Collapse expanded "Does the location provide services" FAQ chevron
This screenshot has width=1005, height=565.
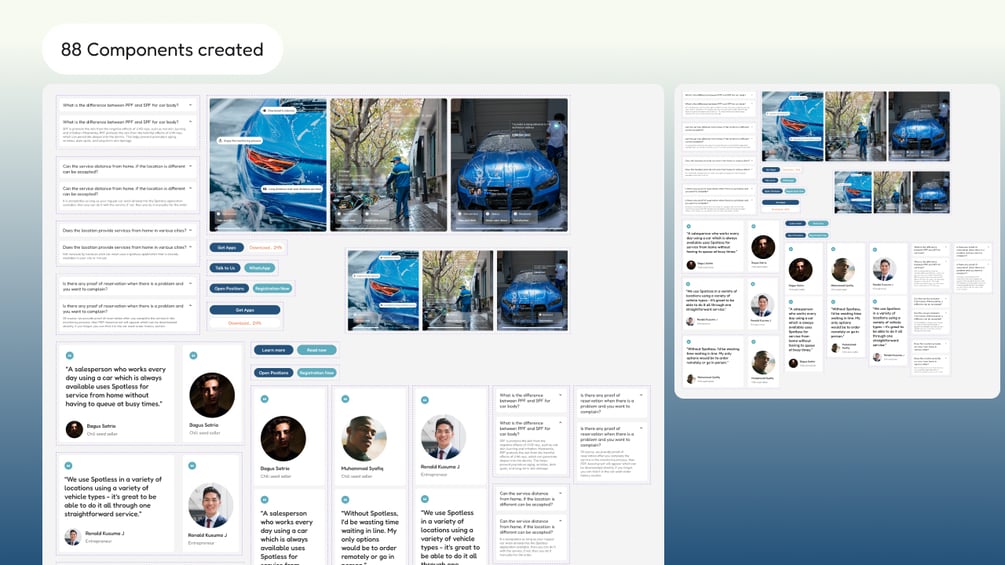(x=190, y=247)
